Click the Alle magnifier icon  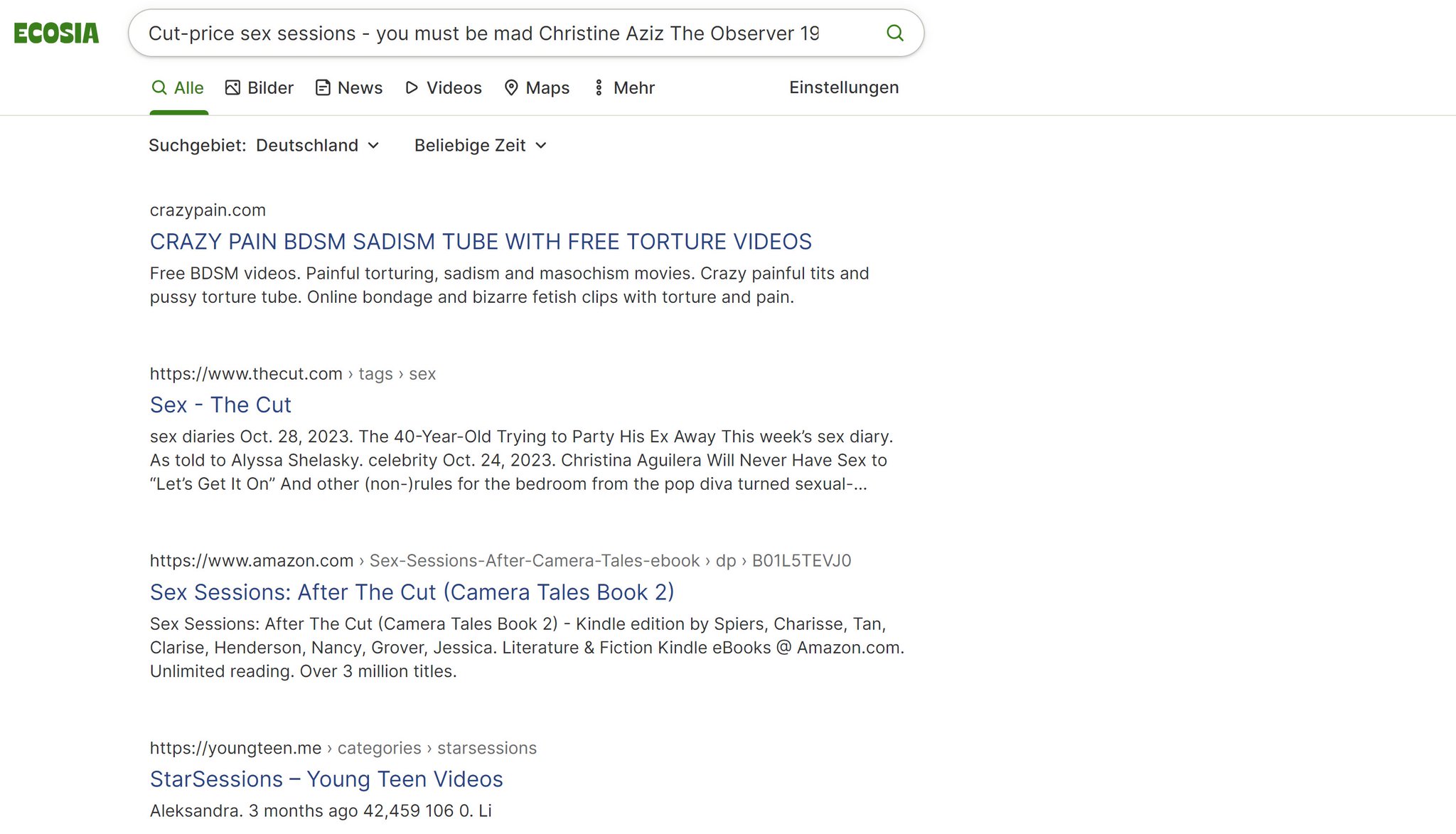click(159, 87)
